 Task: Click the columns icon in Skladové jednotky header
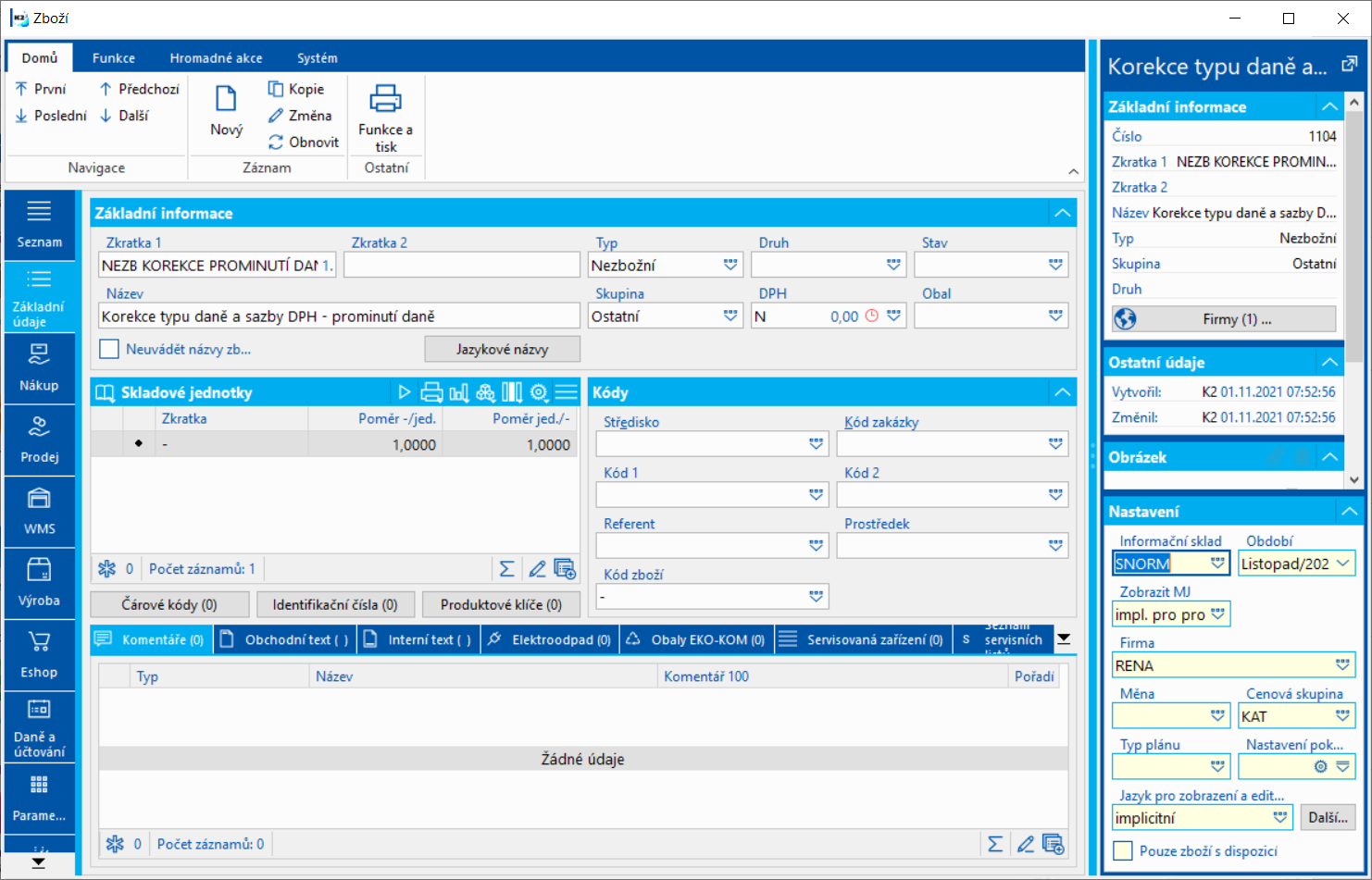point(512,392)
